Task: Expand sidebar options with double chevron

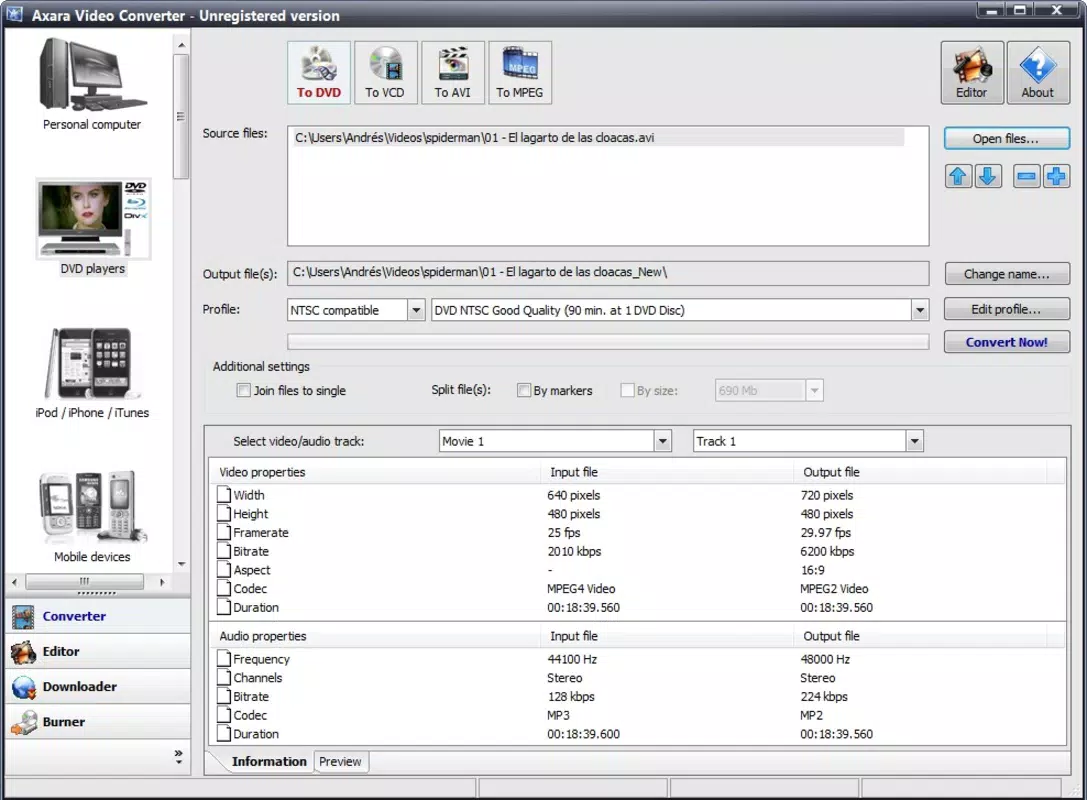Action: click(x=178, y=756)
